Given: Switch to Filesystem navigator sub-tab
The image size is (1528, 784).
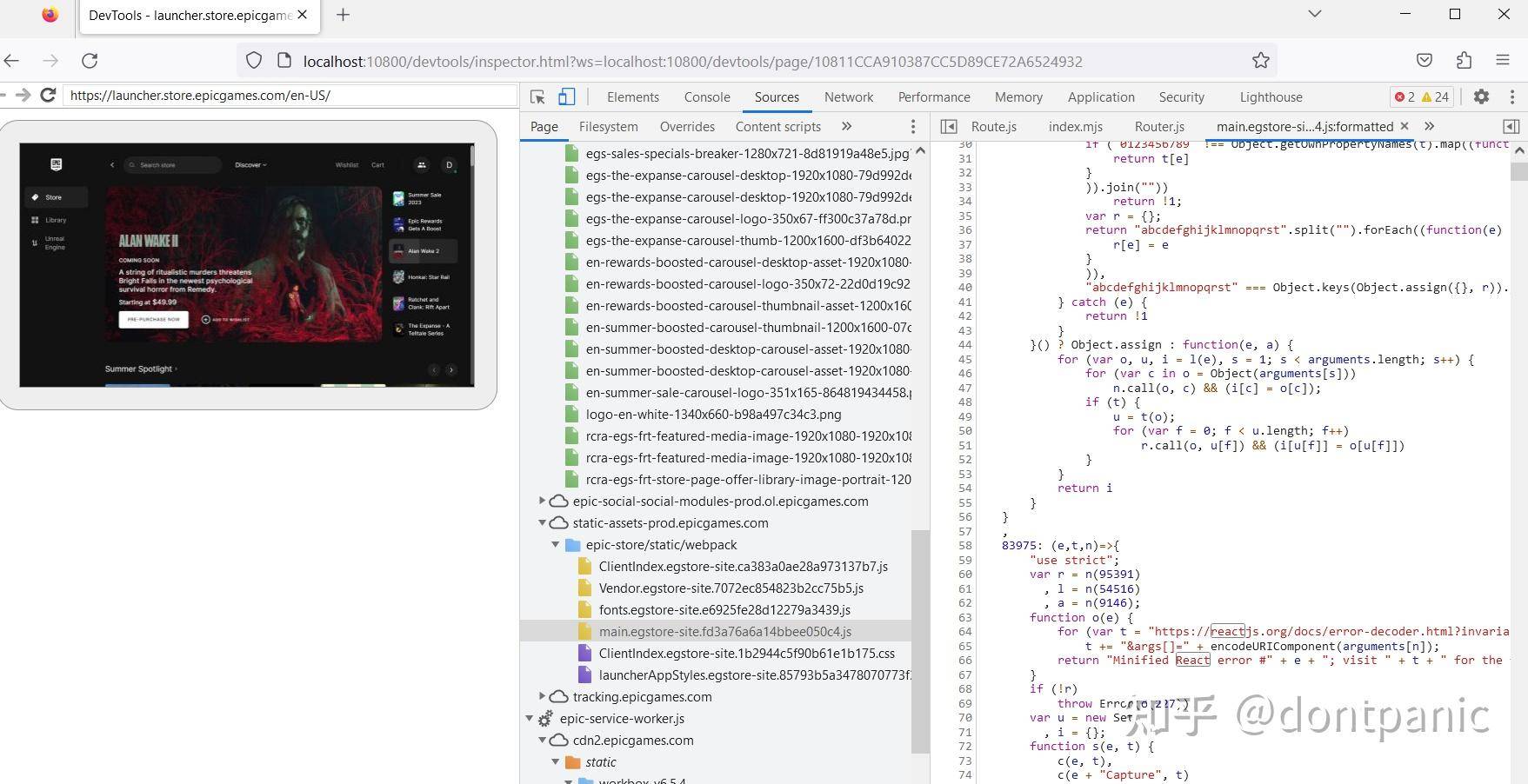Looking at the screenshot, I should [608, 126].
